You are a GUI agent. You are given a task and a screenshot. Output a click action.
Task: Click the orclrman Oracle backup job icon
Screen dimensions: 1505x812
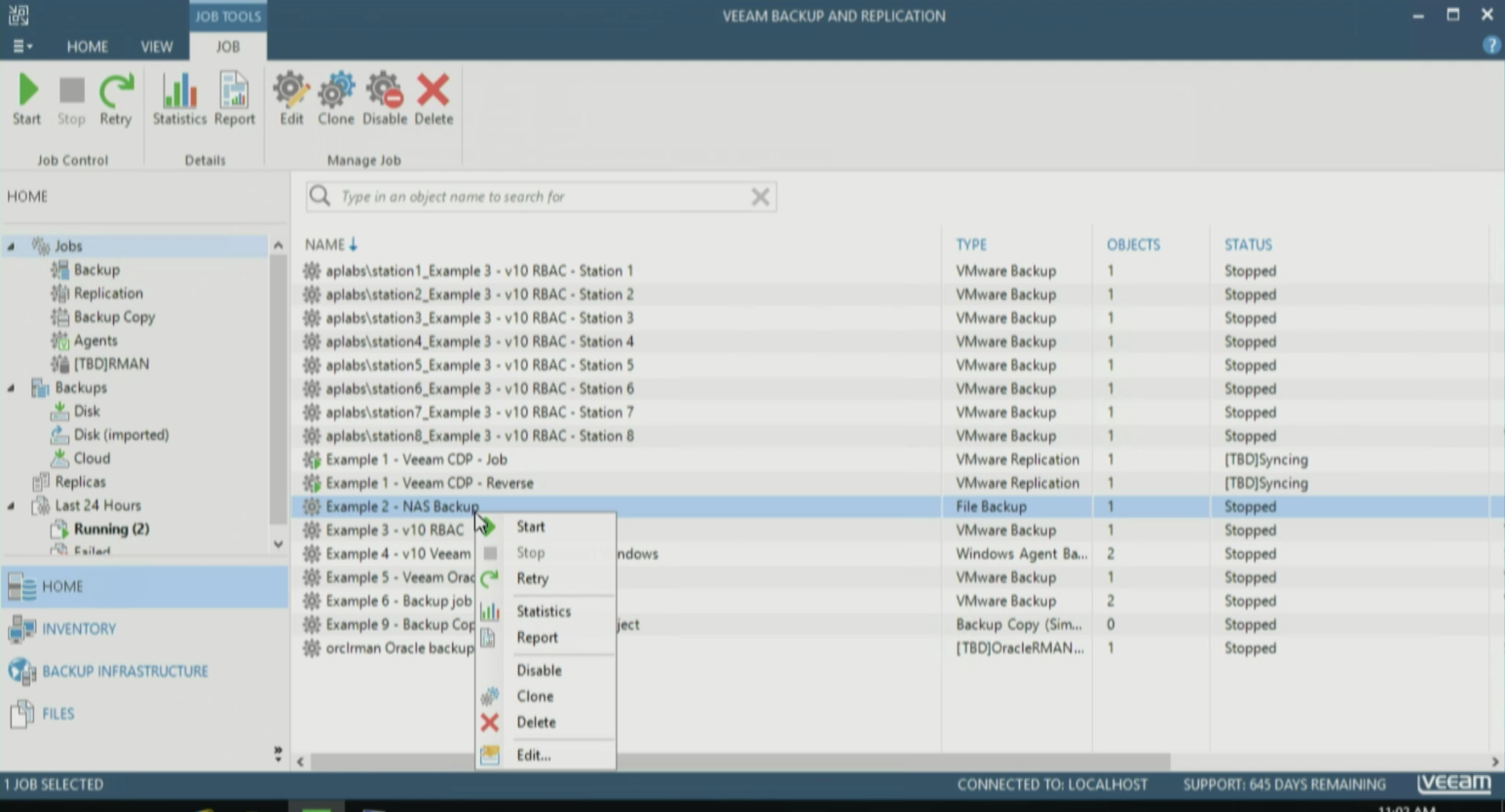pyautogui.click(x=312, y=648)
